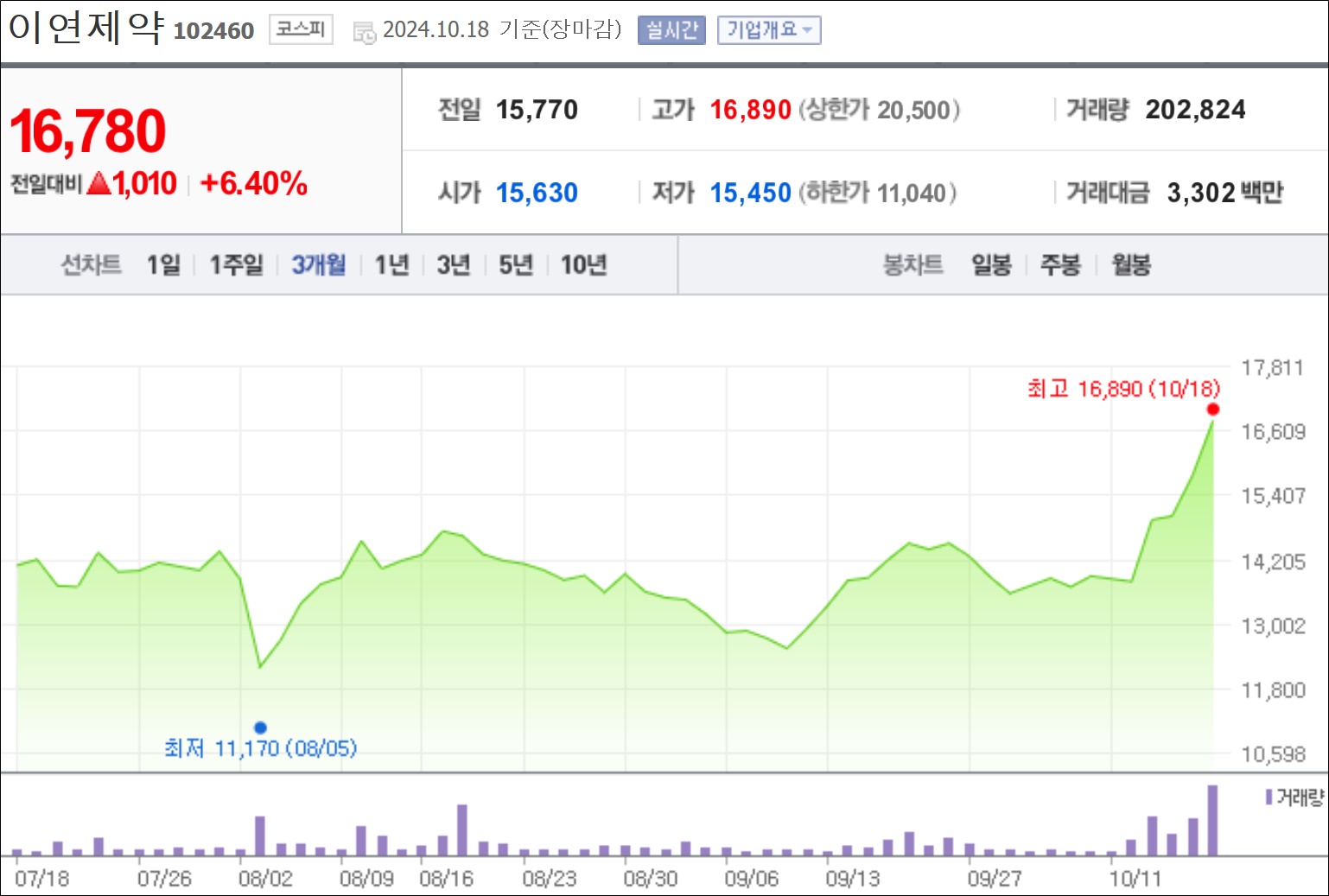Click the red highest-price marker dot

click(1213, 410)
